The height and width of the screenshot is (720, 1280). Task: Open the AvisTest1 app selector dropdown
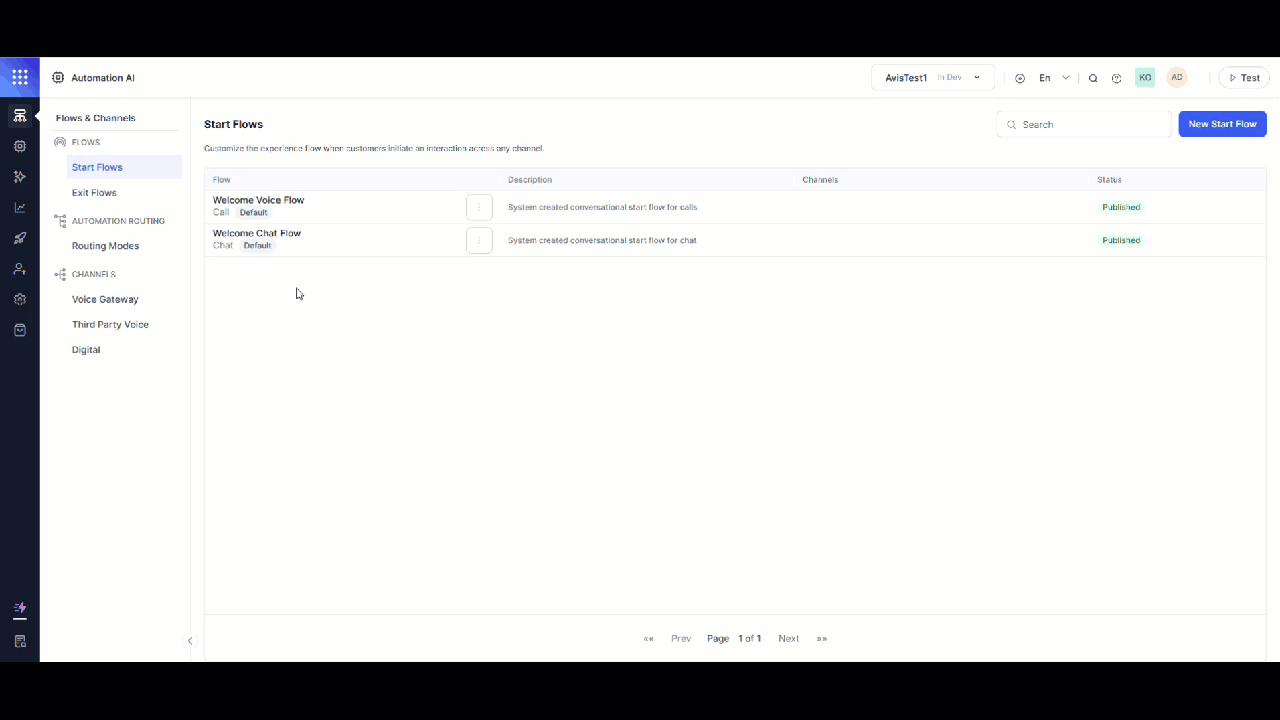point(932,78)
